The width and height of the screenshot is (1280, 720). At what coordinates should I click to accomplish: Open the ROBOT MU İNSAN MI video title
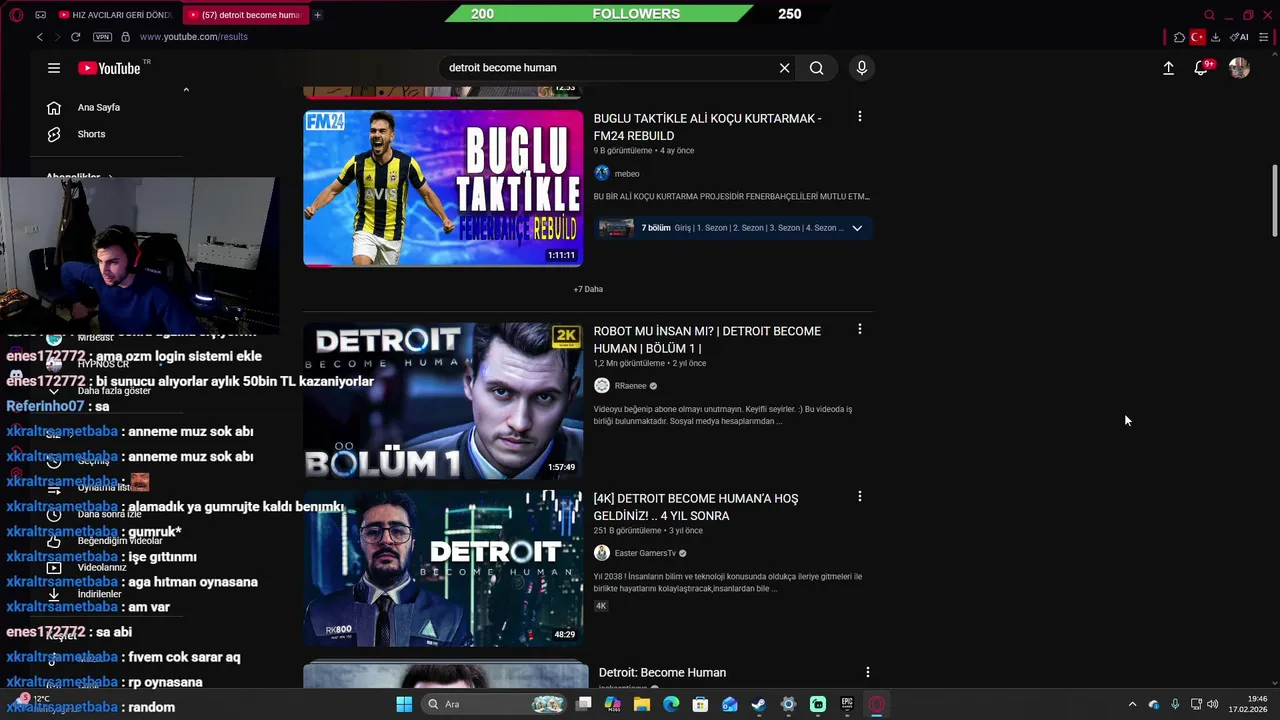coord(707,340)
